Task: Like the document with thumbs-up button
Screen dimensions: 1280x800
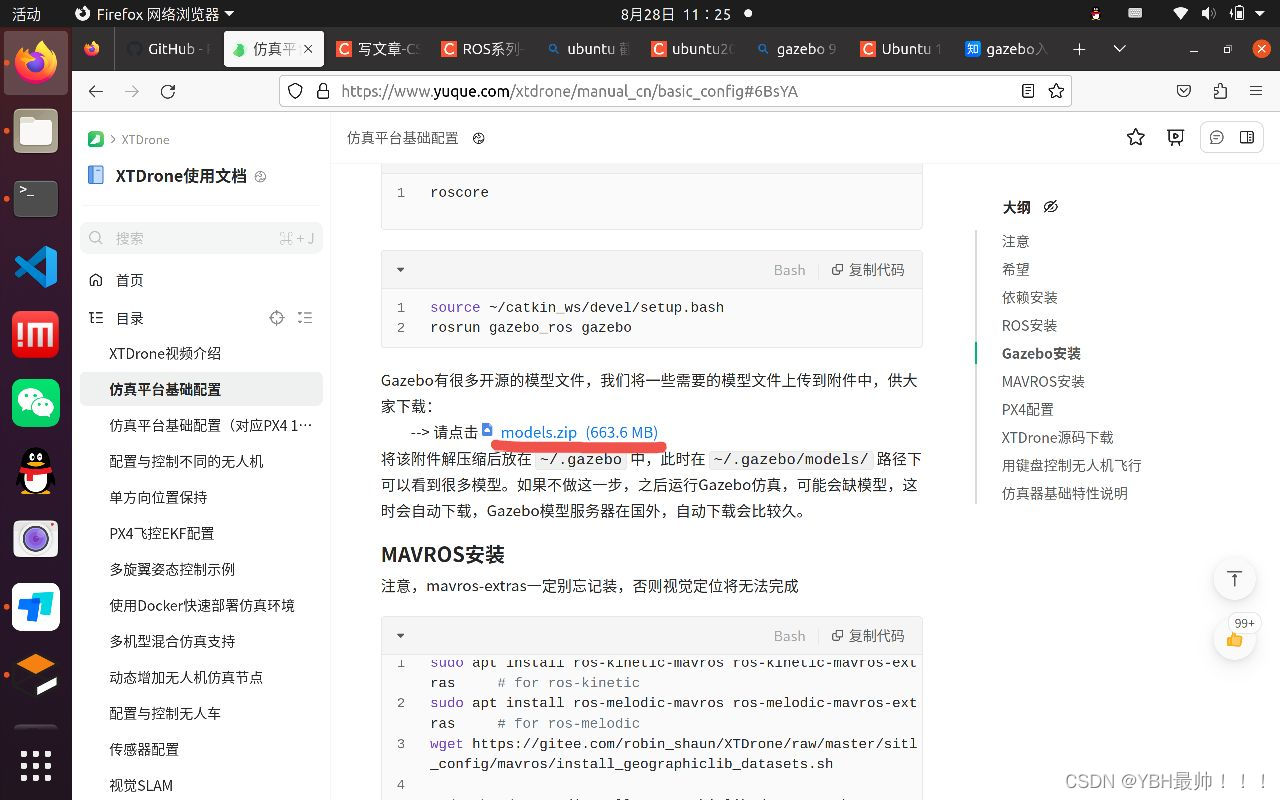Action: pyautogui.click(x=1234, y=638)
